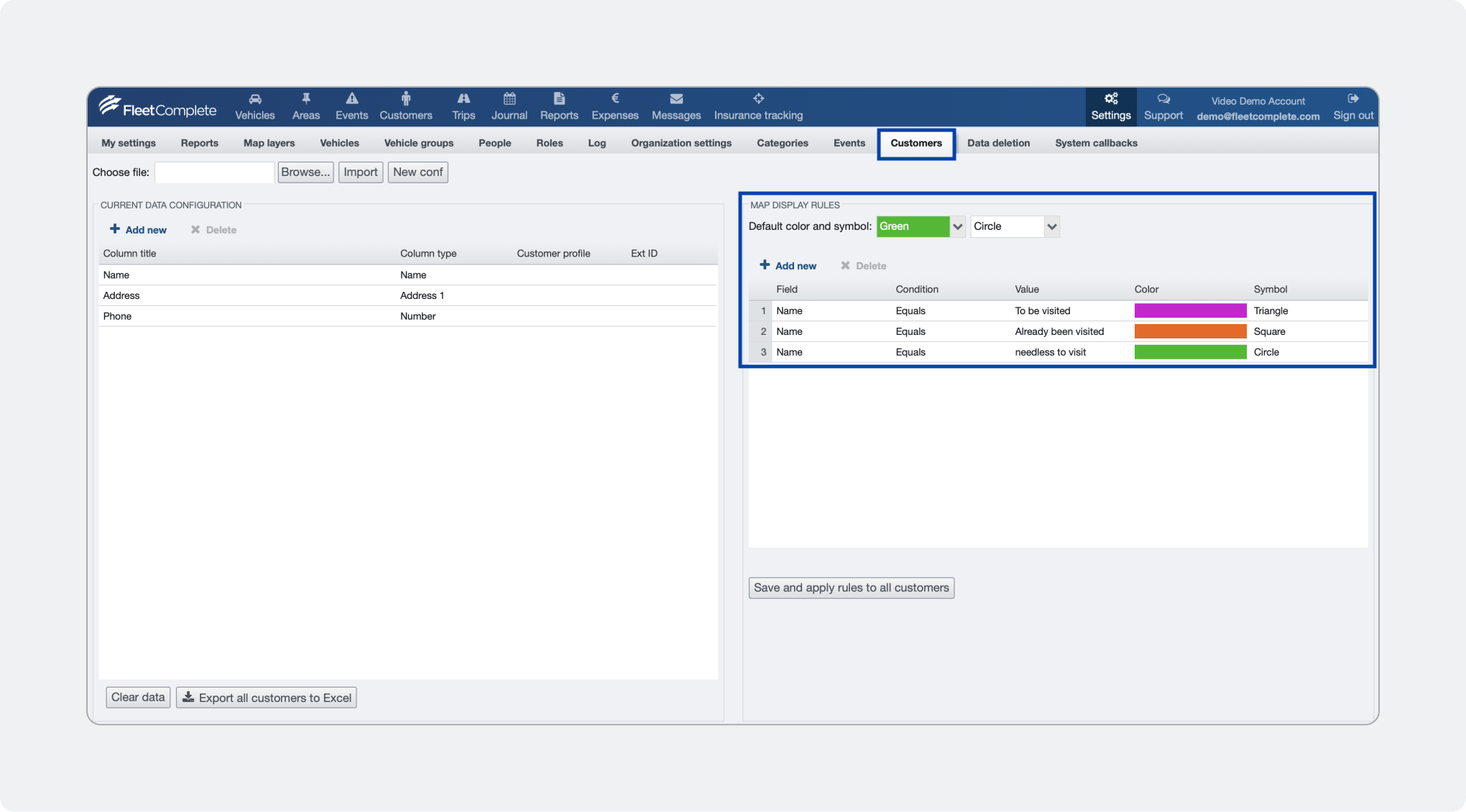This screenshot has height=812, width=1466.
Task: Click the Clear data button
Action: (138, 698)
